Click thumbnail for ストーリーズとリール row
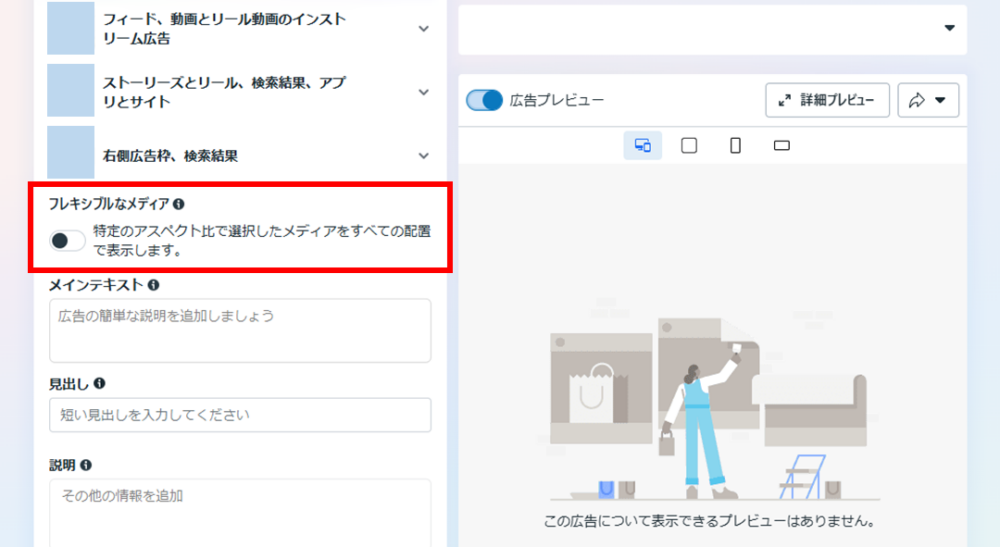This screenshot has width=1000, height=547. click(71, 90)
